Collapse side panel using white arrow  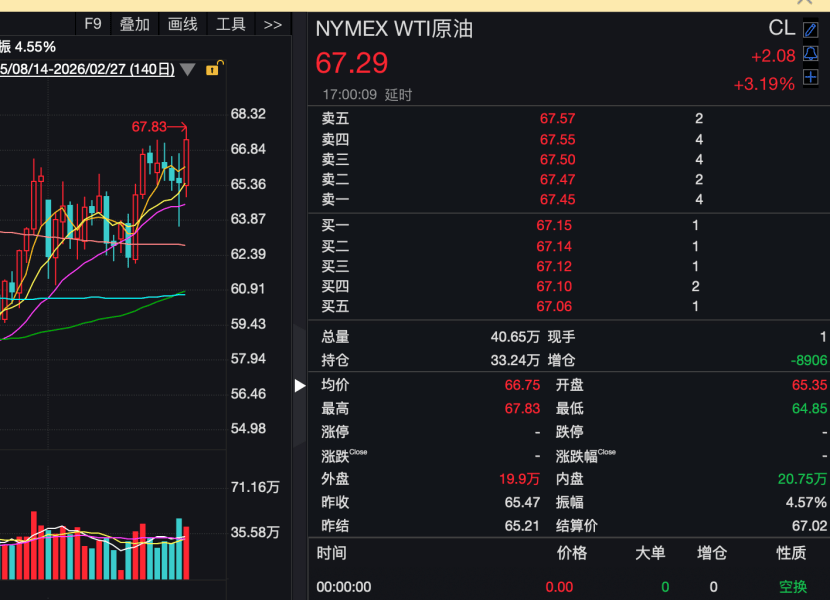pos(300,386)
